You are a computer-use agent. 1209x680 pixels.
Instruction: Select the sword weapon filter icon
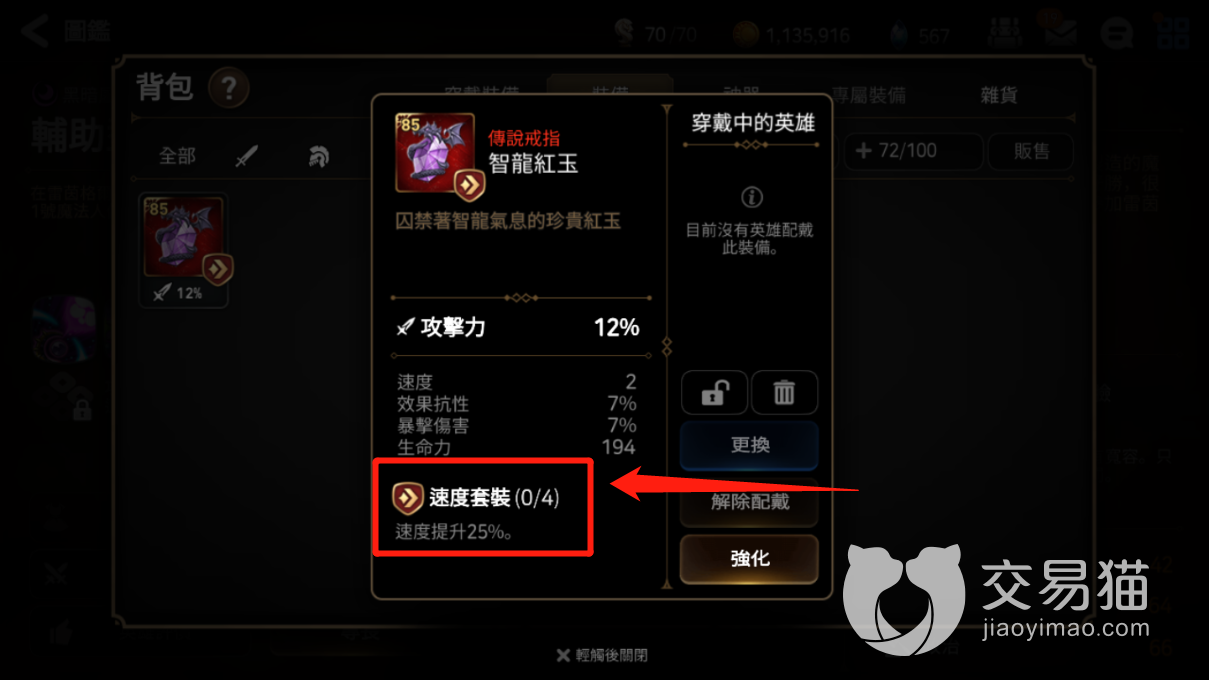pos(246,156)
